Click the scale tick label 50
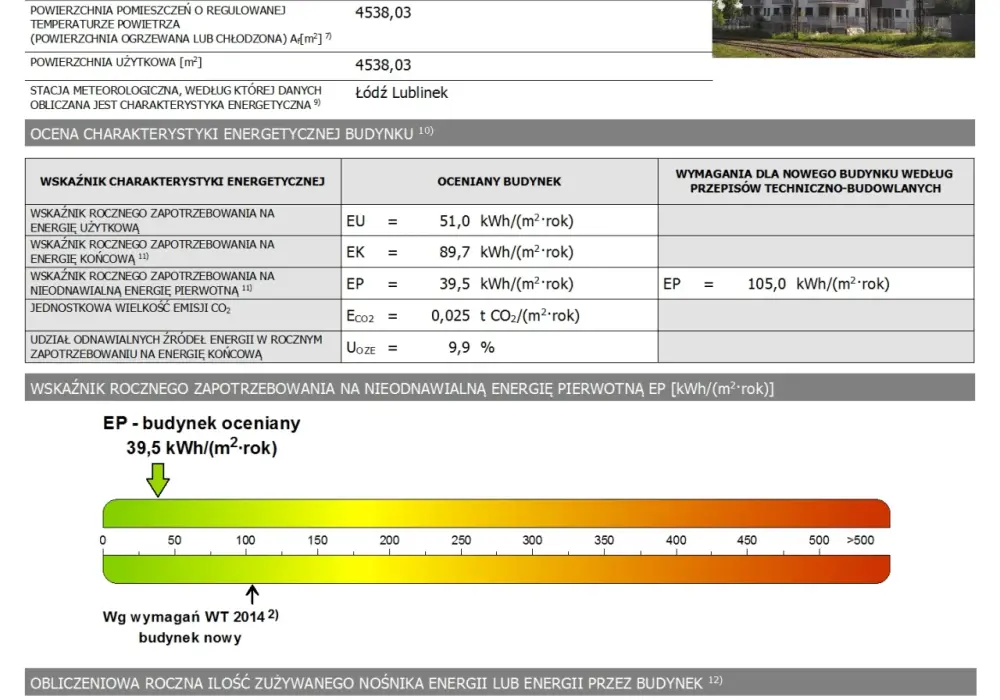Viewport: 1000px width, 700px height. point(174,541)
